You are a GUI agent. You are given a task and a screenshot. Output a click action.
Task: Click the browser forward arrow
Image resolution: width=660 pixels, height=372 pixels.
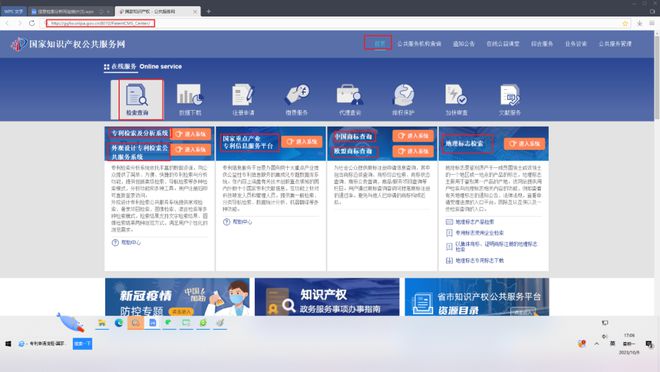(19, 23)
